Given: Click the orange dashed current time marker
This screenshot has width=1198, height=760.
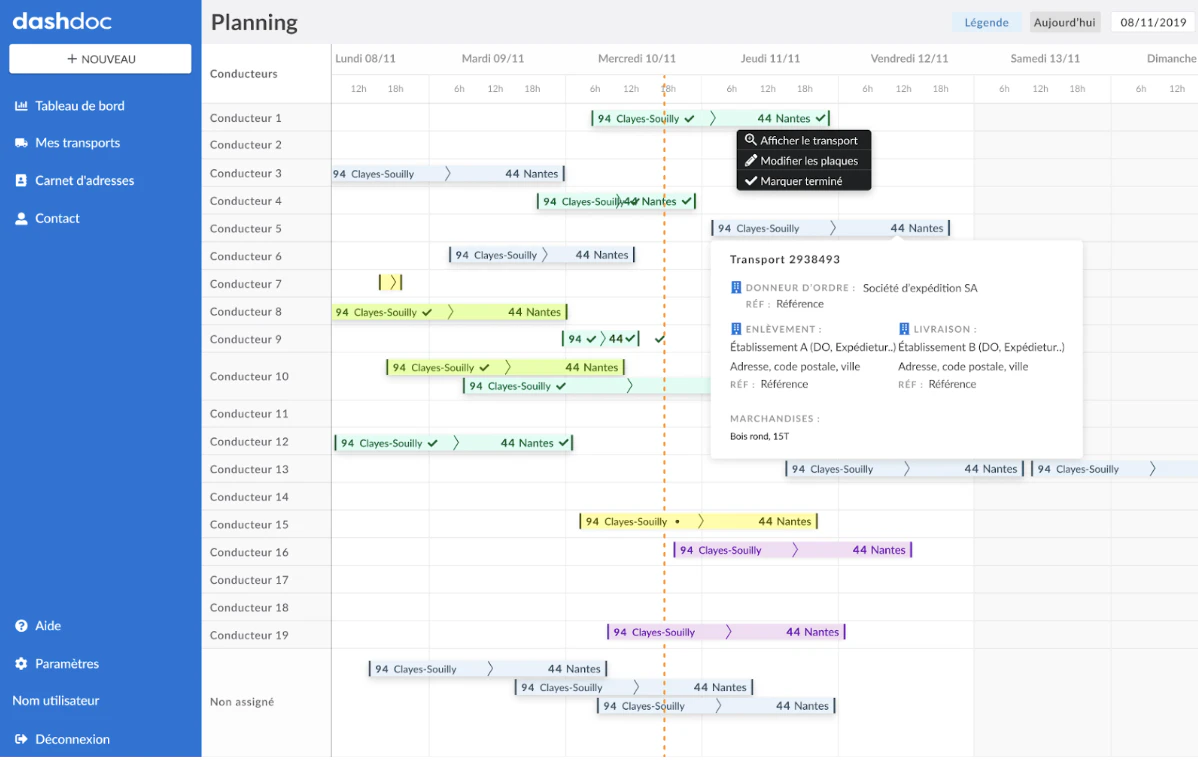Looking at the screenshot, I should 664,416.
